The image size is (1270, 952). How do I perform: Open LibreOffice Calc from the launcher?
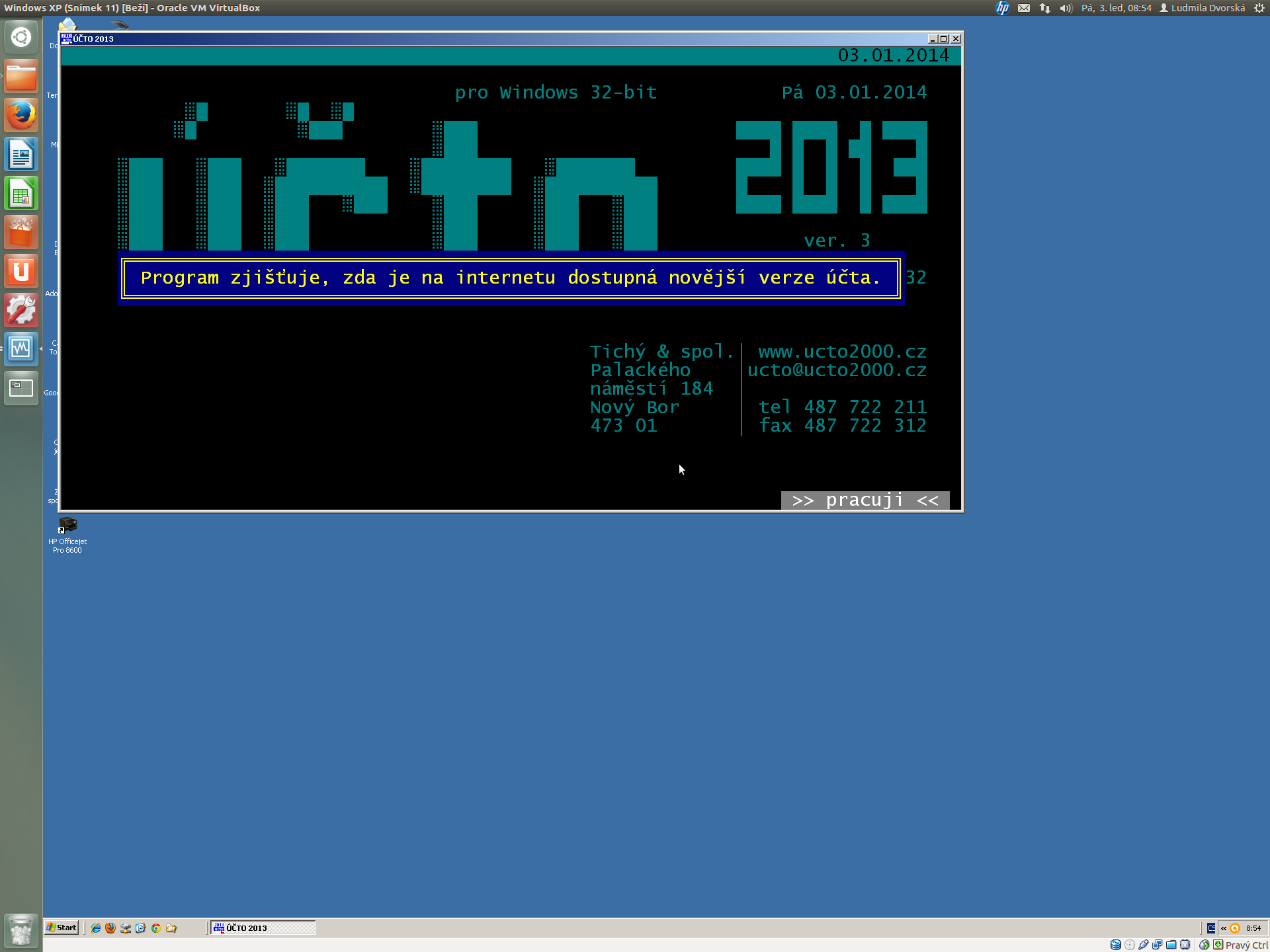(21, 194)
